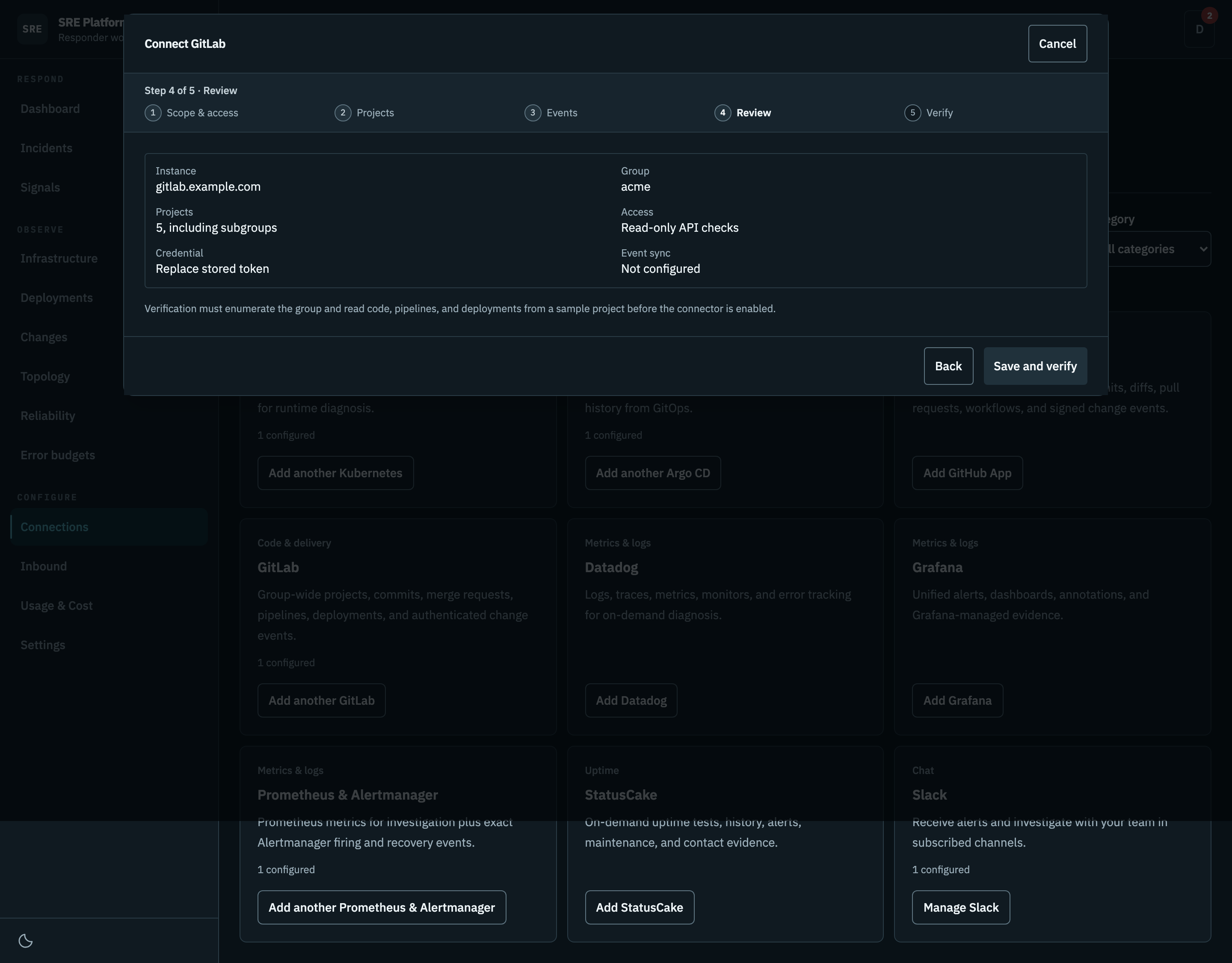Go Back in the GitLab wizard
This screenshot has width=1232, height=963.
click(948, 366)
